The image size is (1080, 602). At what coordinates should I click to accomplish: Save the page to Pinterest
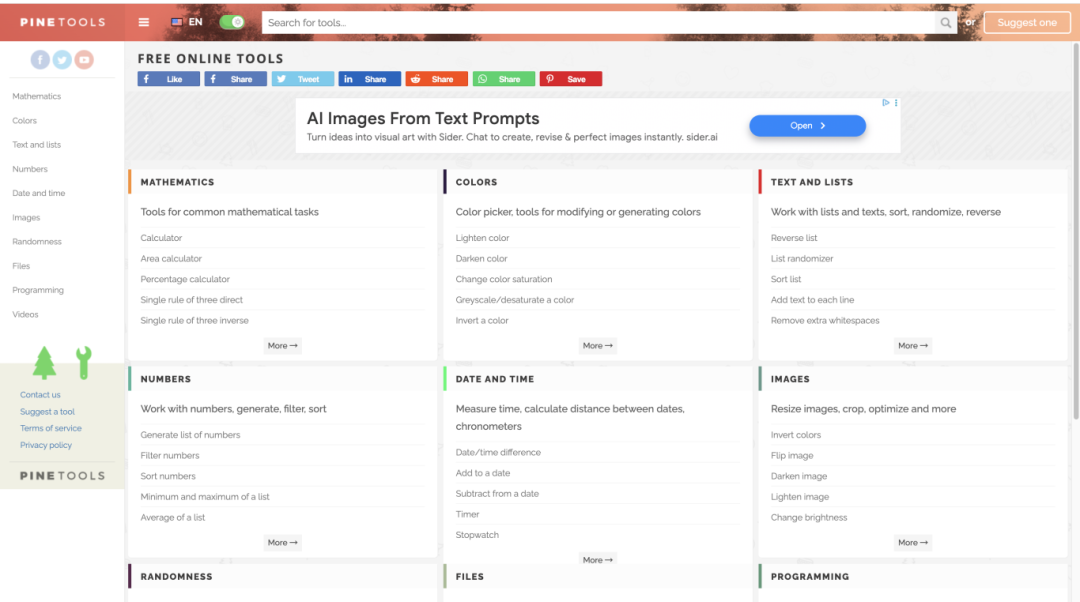[x=570, y=79]
